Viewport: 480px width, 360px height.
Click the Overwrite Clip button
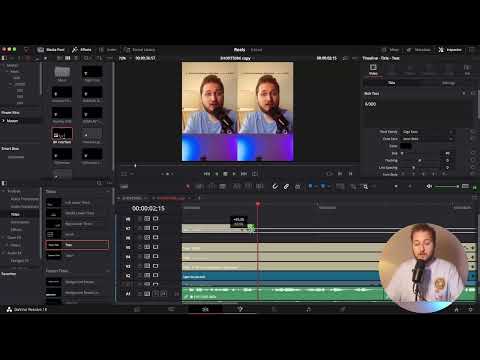tap(248, 187)
